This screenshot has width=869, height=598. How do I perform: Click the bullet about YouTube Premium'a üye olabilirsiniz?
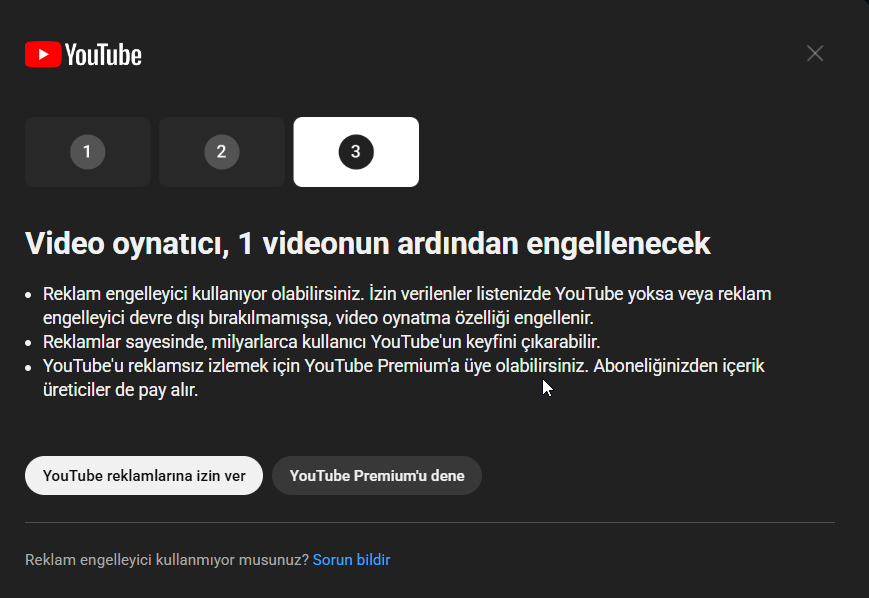point(403,377)
